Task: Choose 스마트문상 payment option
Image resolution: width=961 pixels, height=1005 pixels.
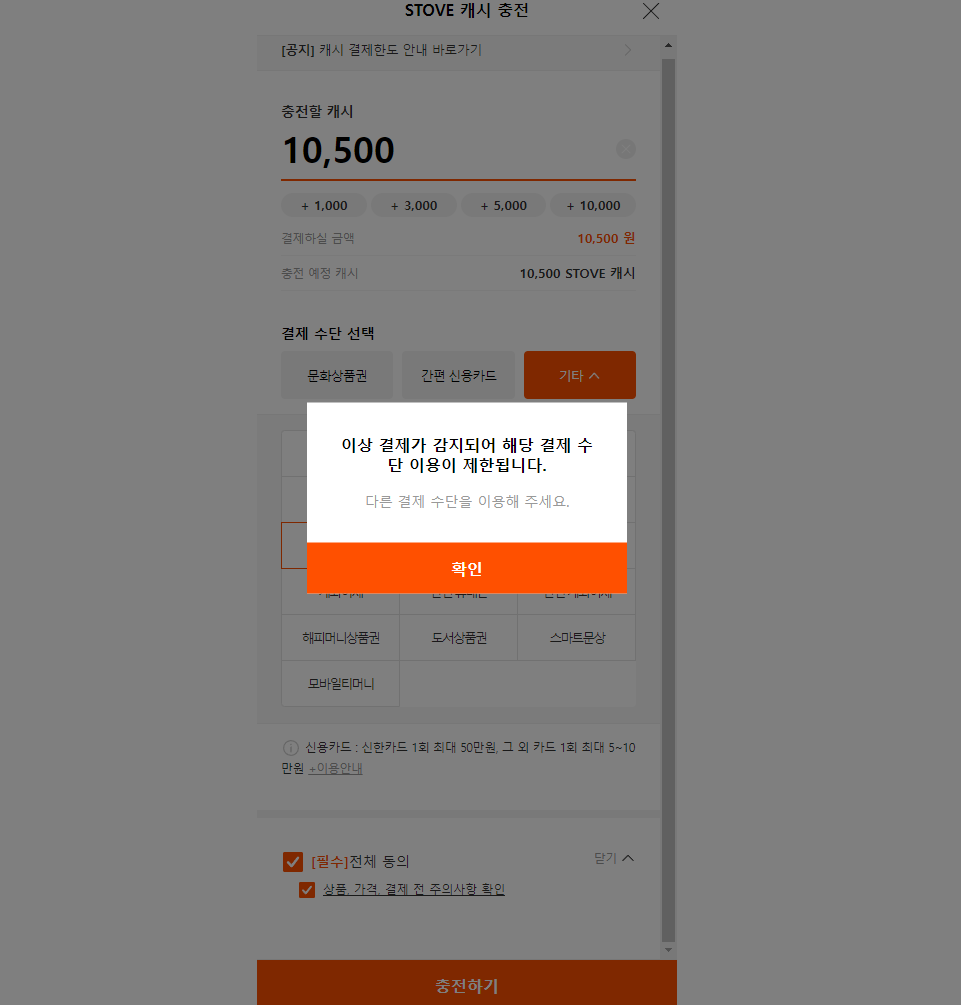Action: 577,638
